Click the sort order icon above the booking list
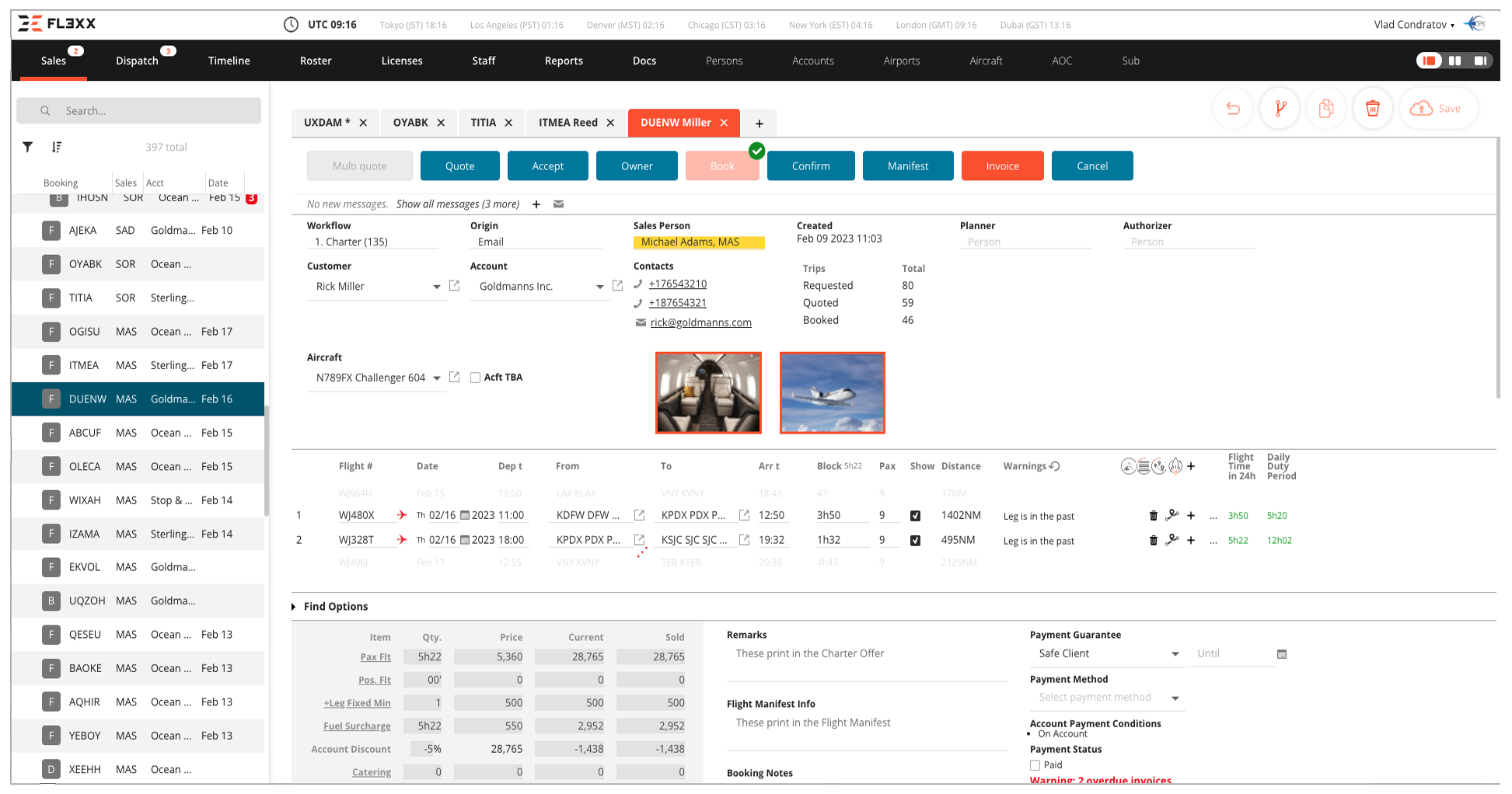1512x794 pixels. point(57,147)
